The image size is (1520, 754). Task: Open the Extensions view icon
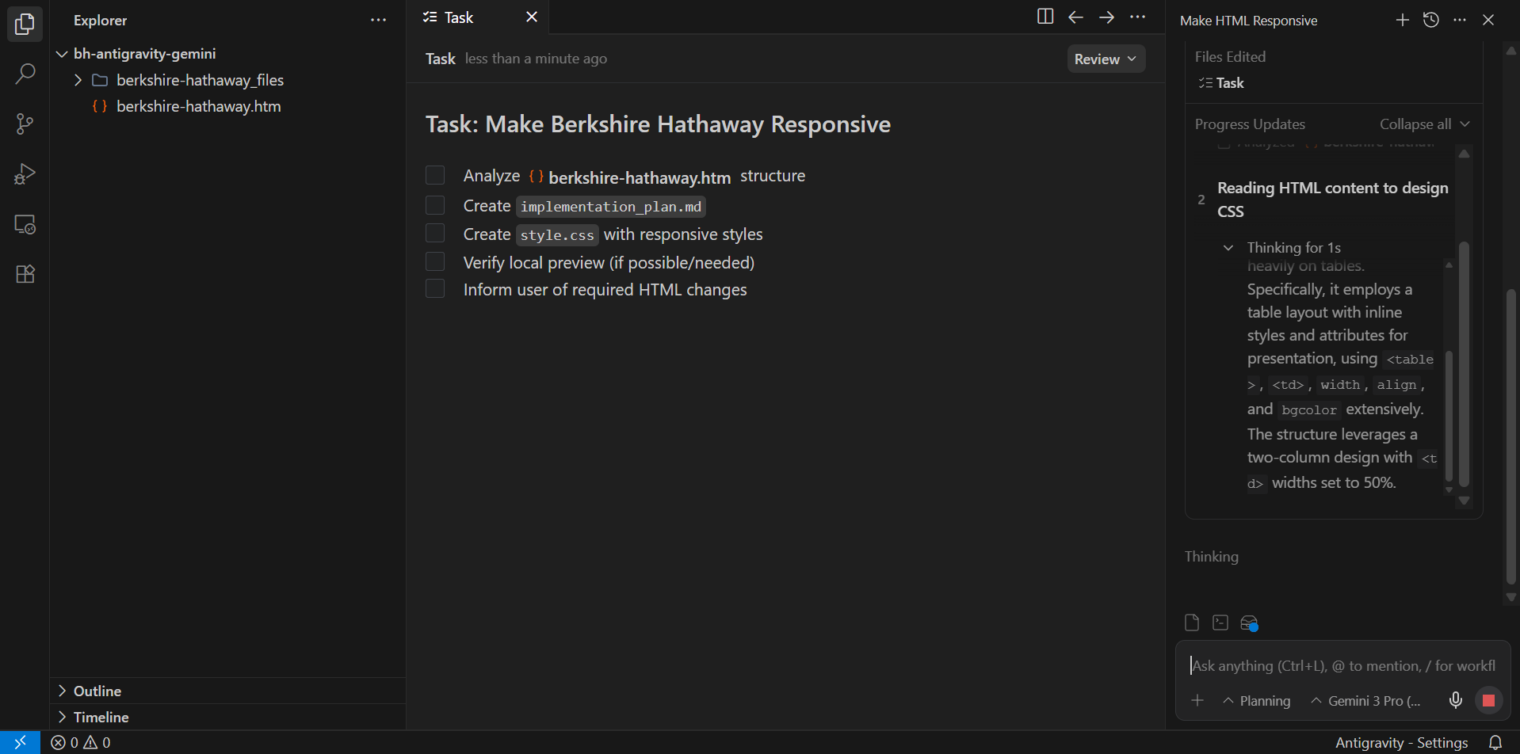click(25, 274)
